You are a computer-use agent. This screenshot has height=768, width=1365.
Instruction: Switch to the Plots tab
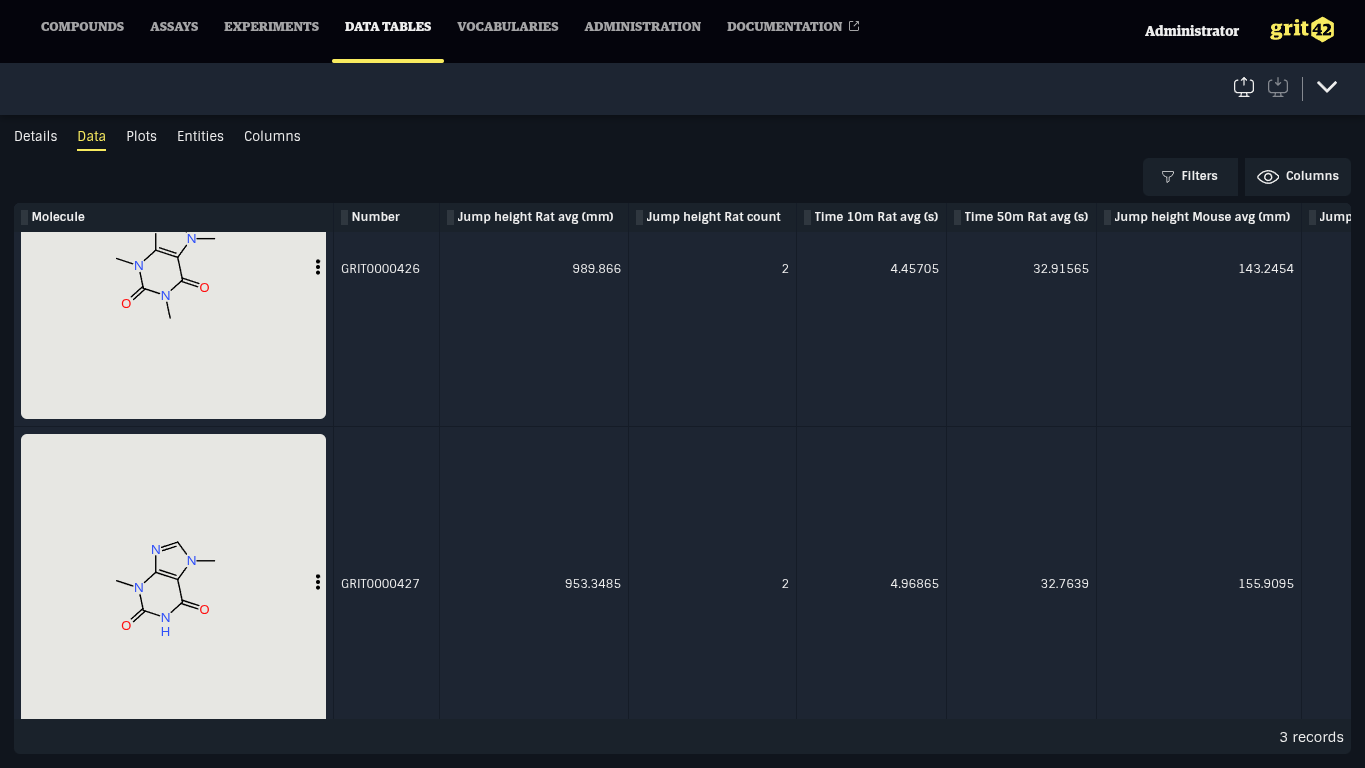click(141, 136)
